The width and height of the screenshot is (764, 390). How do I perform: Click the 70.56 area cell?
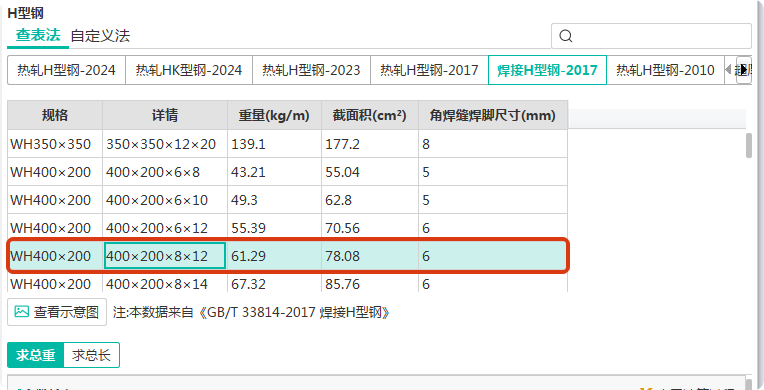(x=370, y=228)
